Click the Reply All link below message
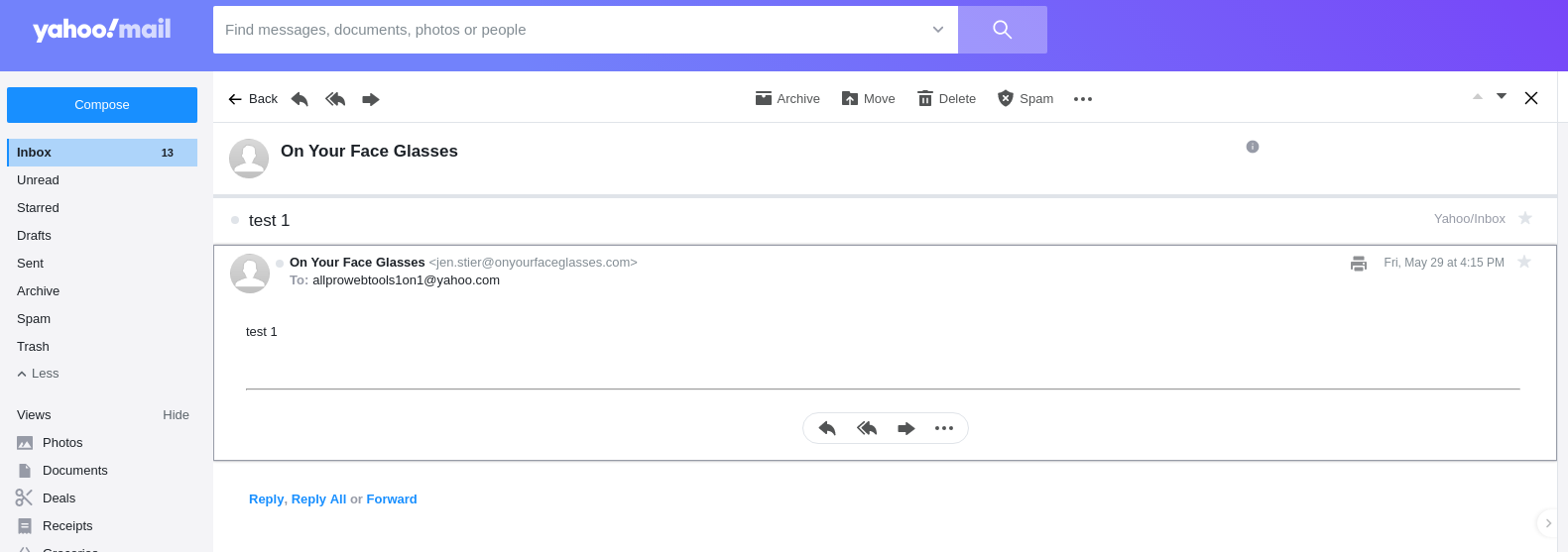The image size is (1568, 552). click(318, 499)
